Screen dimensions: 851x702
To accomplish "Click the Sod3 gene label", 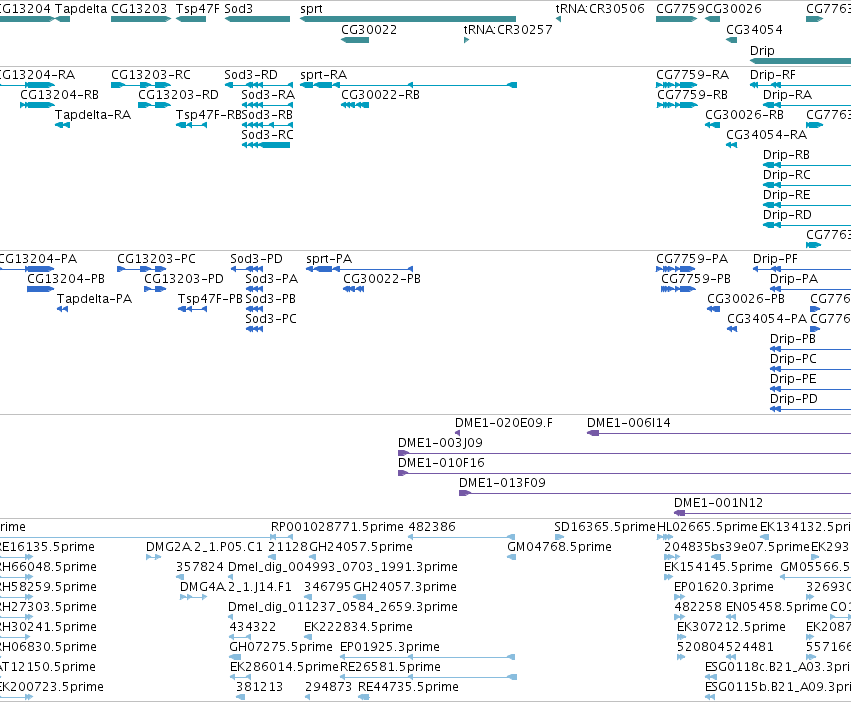I will 238,9.
